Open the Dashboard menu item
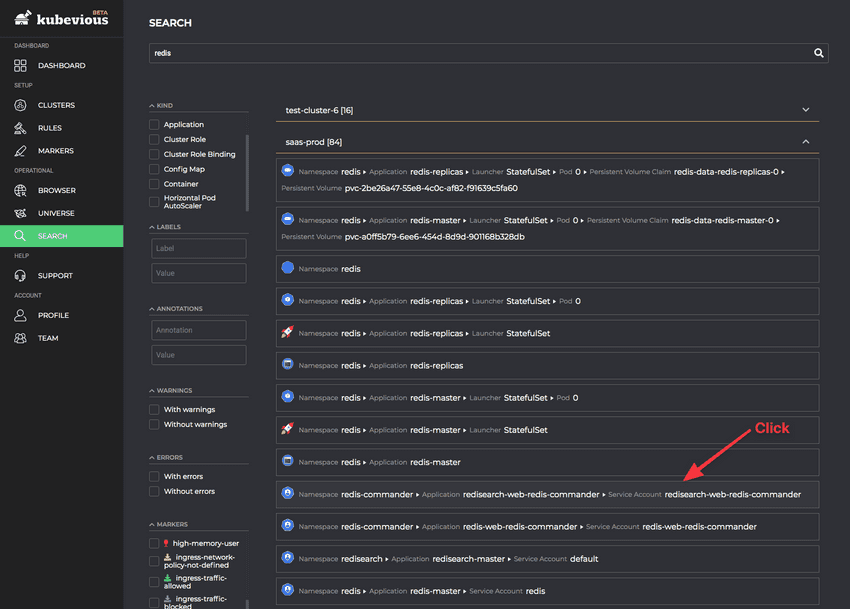 [47, 65]
